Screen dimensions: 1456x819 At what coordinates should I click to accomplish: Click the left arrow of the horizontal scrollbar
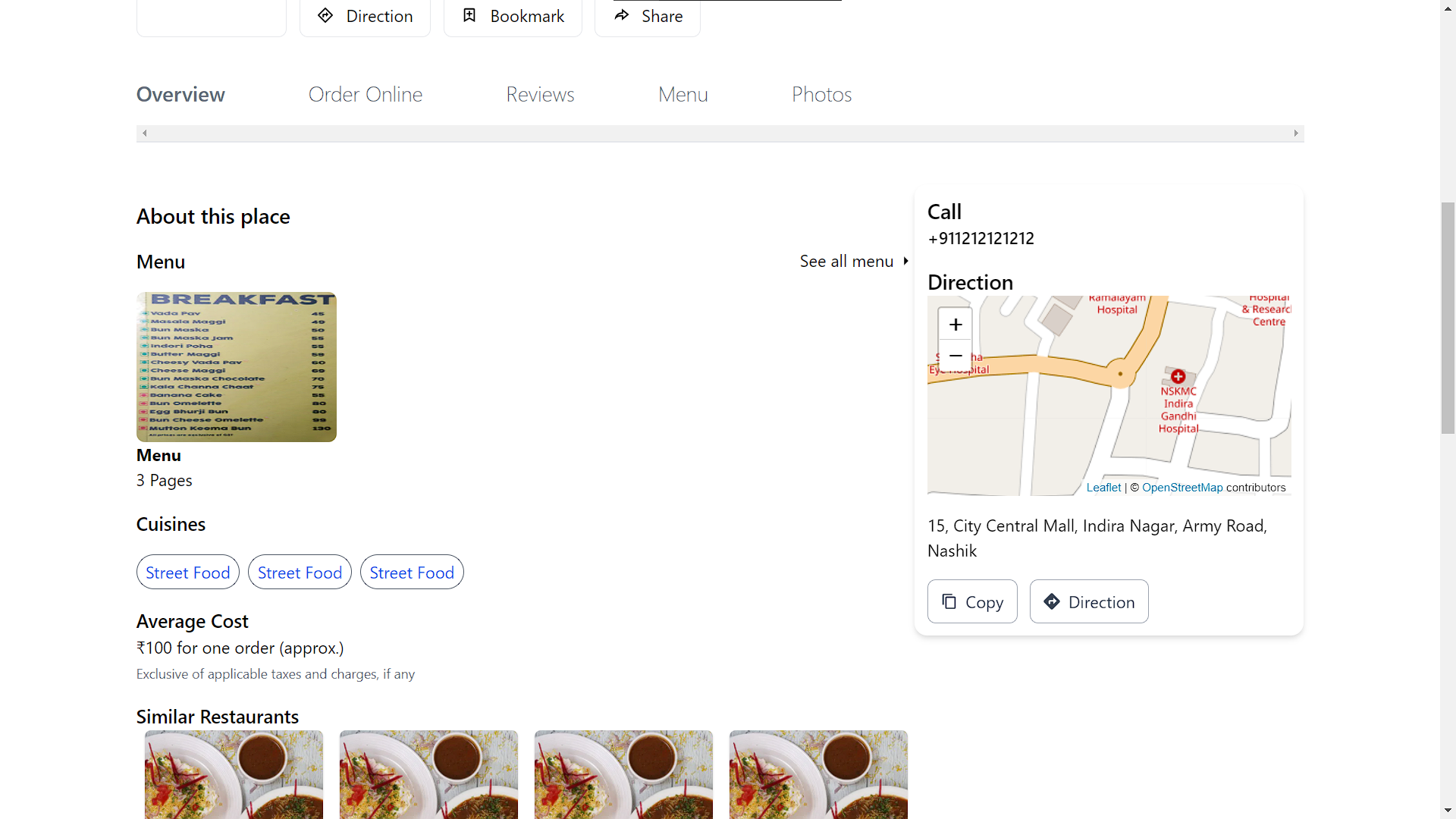[144, 133]
